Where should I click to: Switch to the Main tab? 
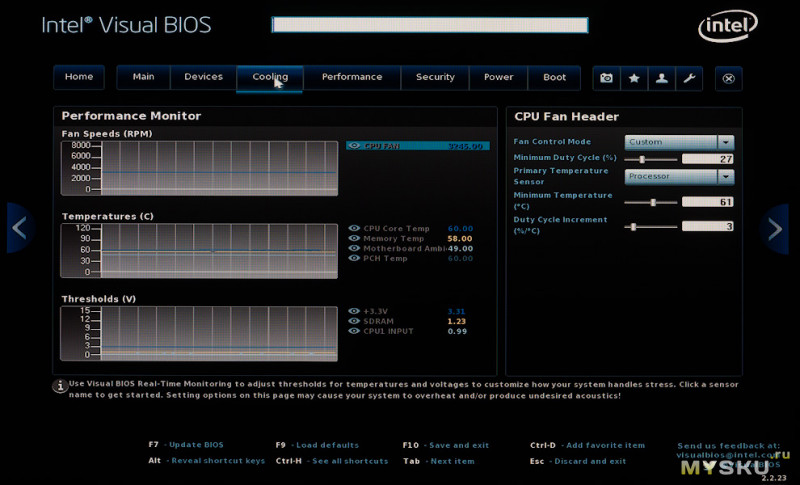coord(143,77)
